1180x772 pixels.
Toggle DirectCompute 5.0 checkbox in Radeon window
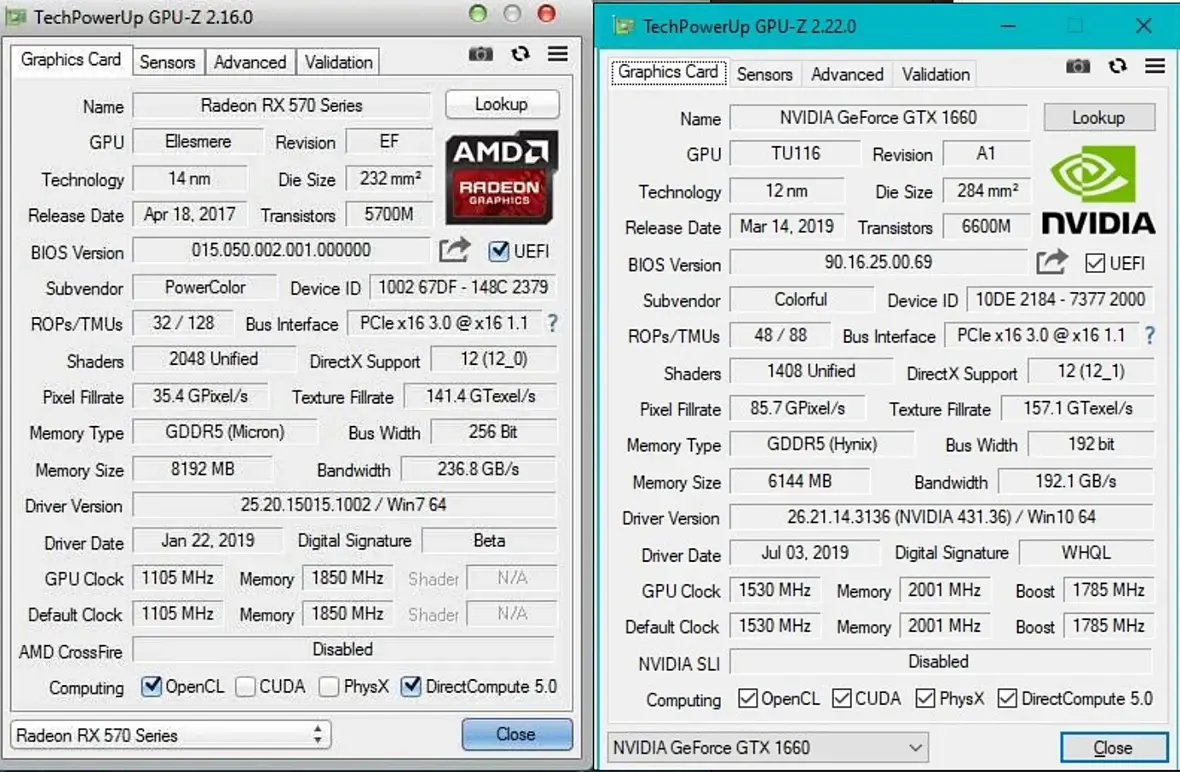[x=411, y=686]
